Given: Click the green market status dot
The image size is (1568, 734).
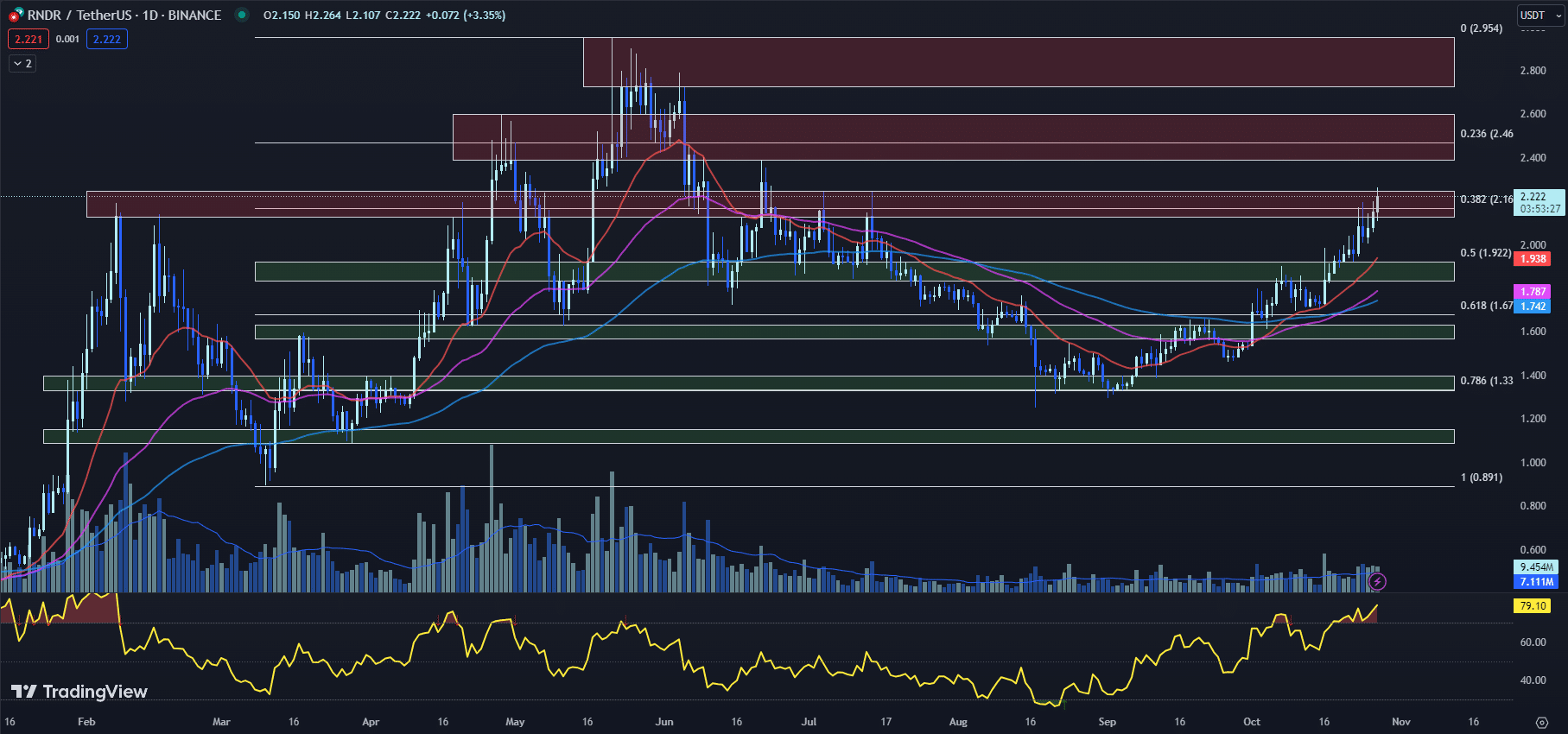Looking at the screenshot, I should tap(242, 15).
